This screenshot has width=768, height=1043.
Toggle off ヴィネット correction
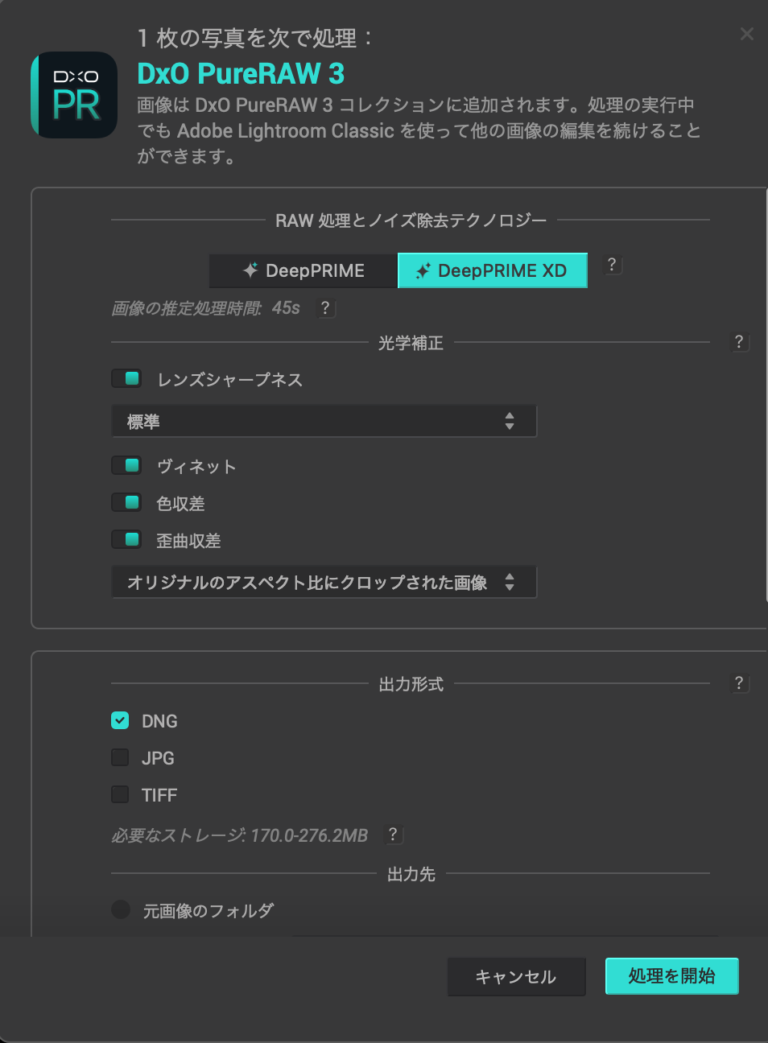coord(126,465)
